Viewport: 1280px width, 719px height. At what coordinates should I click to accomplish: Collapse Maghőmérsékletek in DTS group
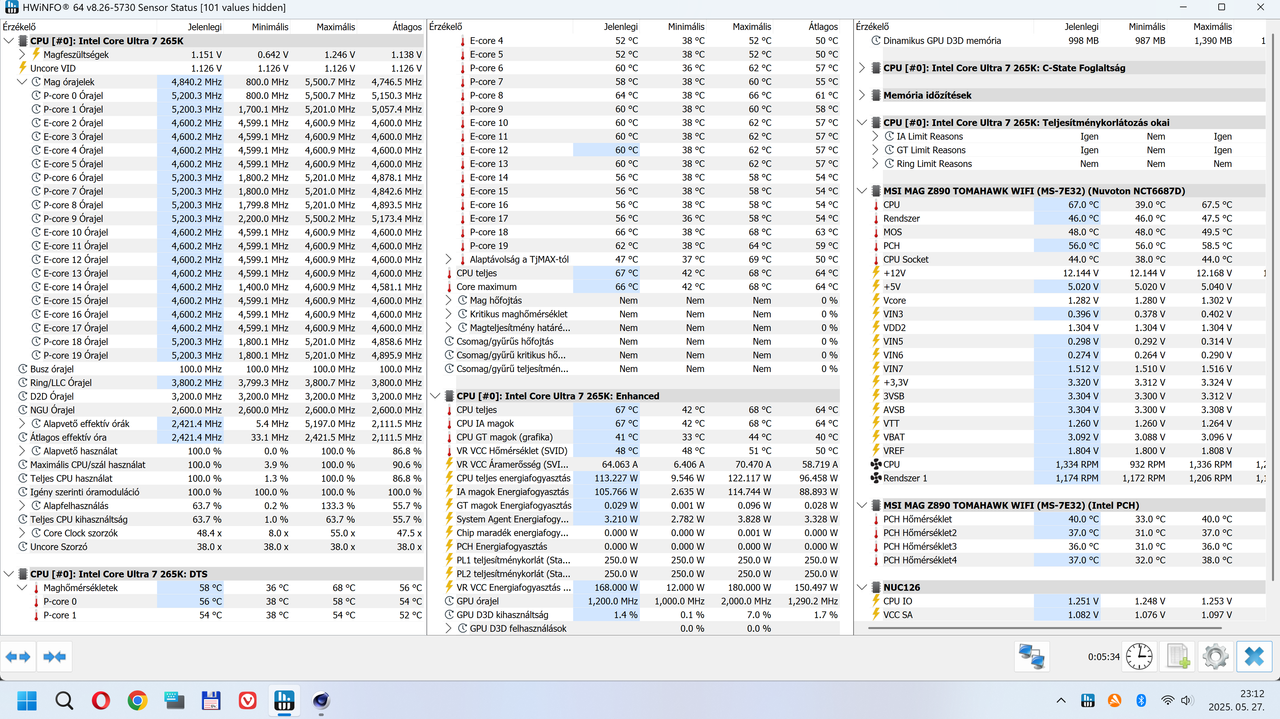pyautogui.click(x=23, y=588)
